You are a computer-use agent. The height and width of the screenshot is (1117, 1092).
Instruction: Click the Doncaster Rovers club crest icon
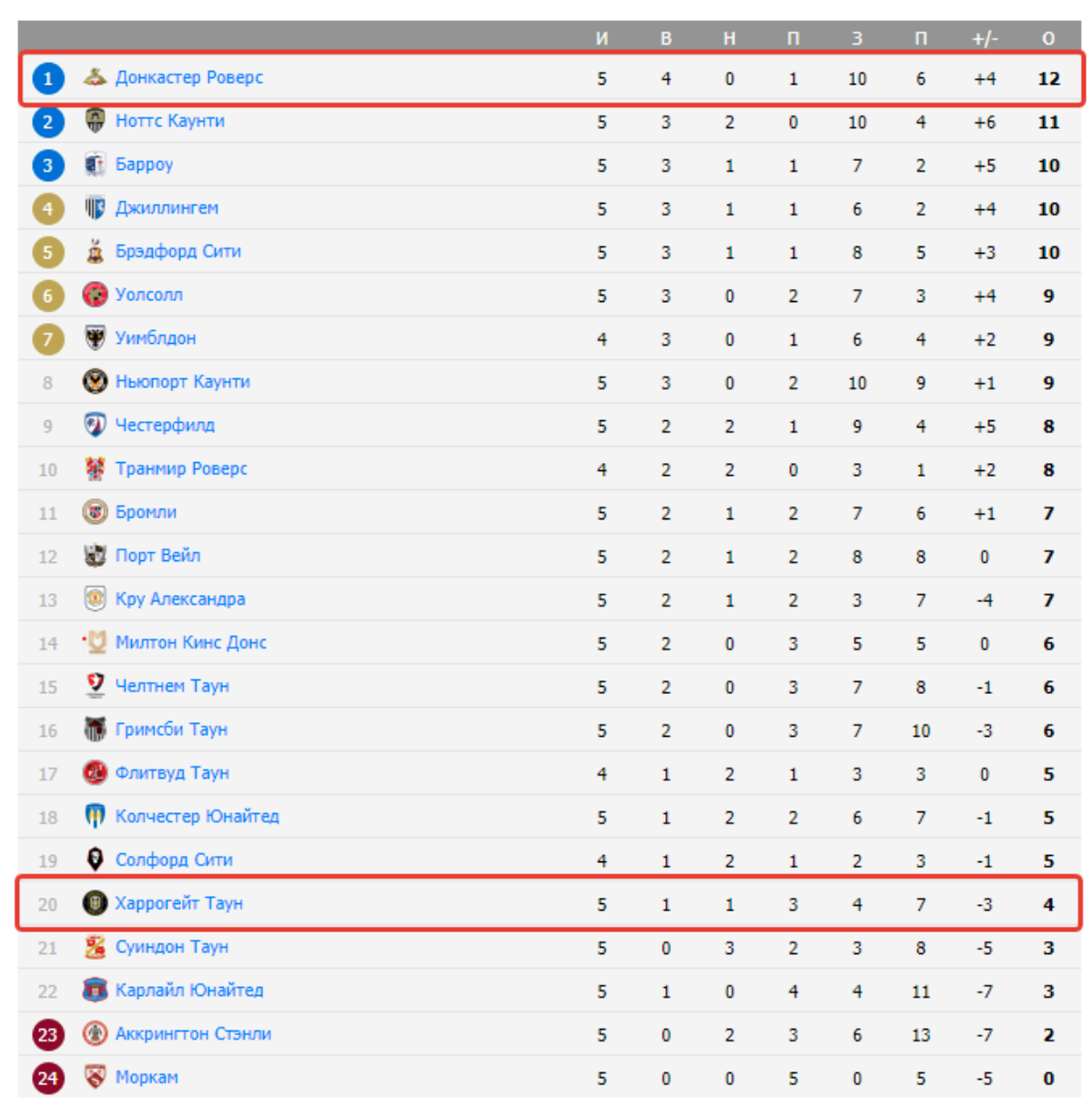click(95, 77)
